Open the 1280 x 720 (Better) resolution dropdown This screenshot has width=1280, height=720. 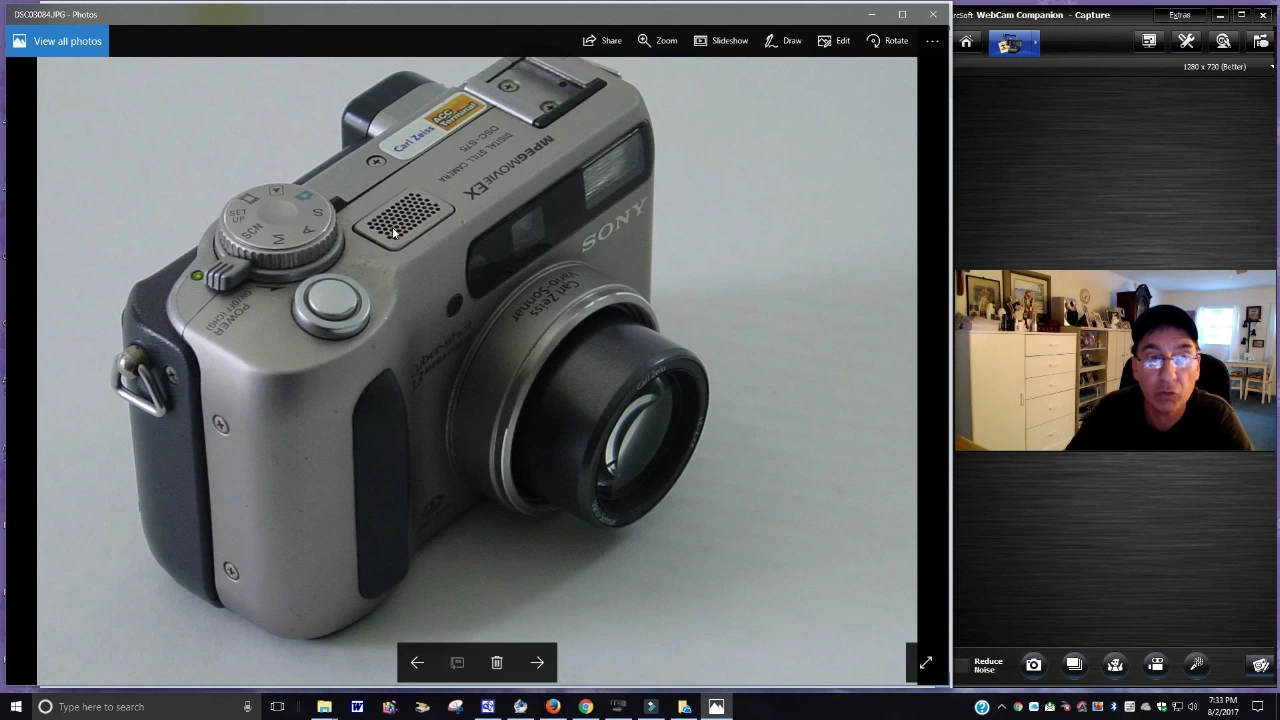pos(1228,67)
